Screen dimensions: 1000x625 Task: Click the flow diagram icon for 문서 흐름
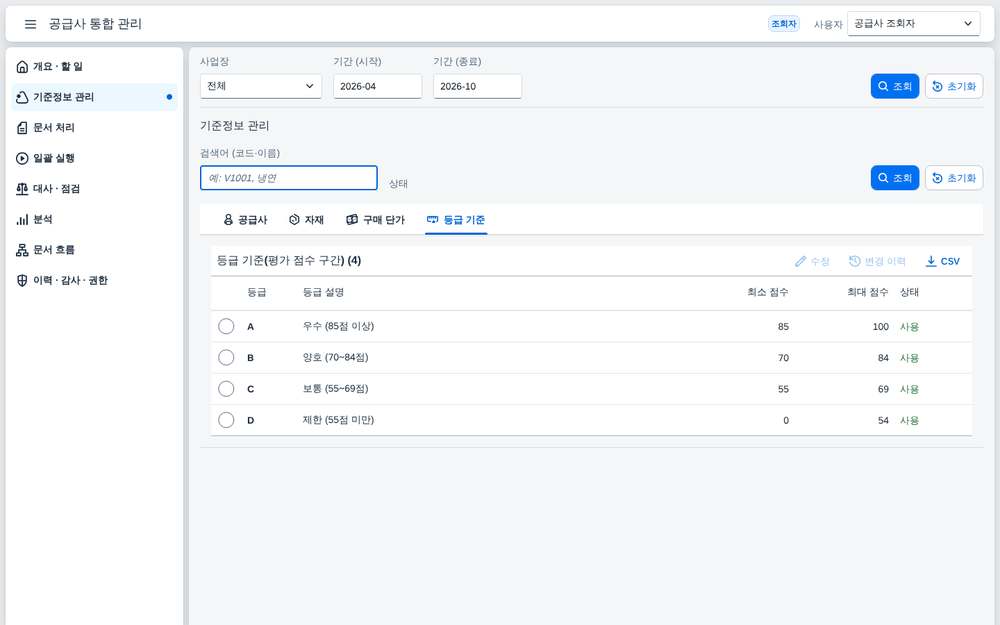[x=22, y=250]
